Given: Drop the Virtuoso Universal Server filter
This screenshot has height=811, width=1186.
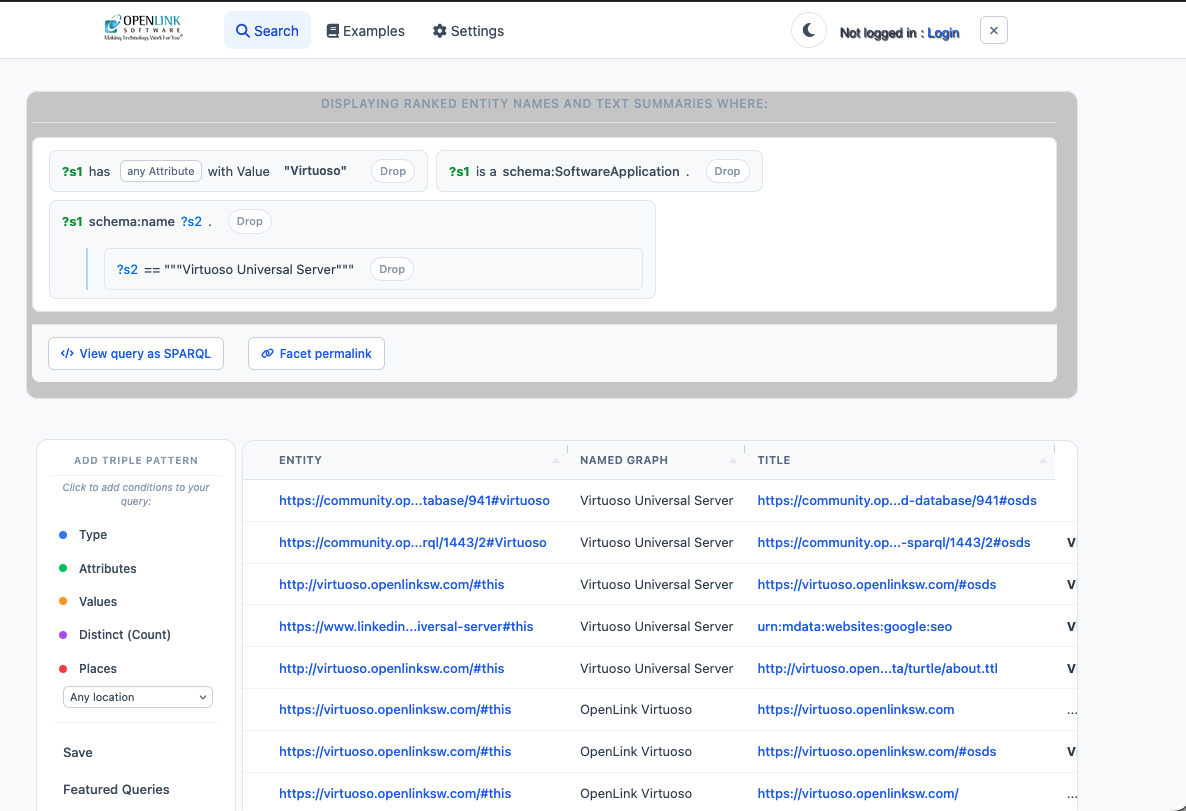Looking at the screenshot, I should [392, 269].
